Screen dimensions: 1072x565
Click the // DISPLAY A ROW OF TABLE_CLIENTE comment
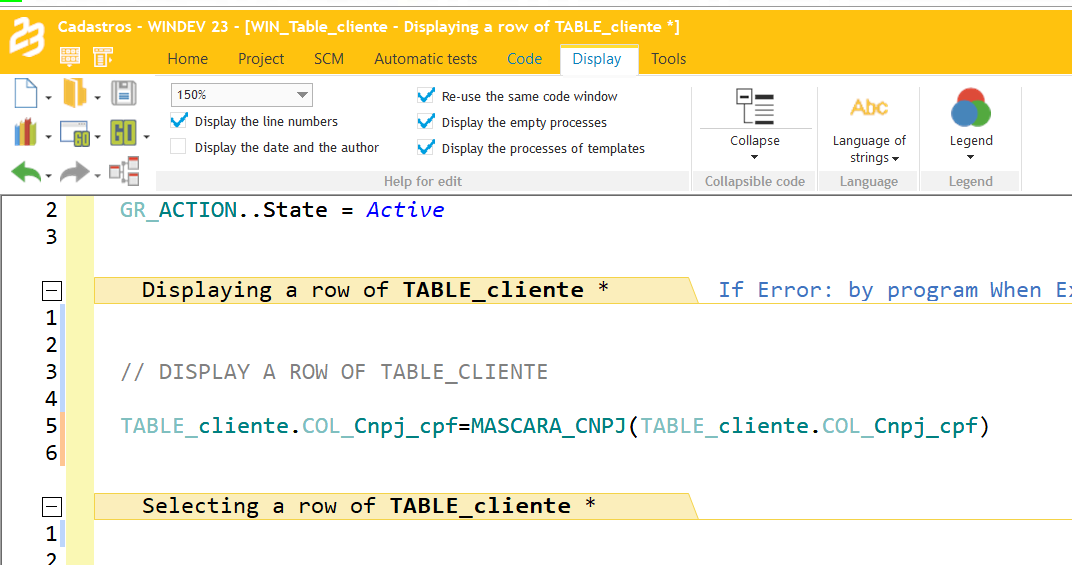(334, 371)
